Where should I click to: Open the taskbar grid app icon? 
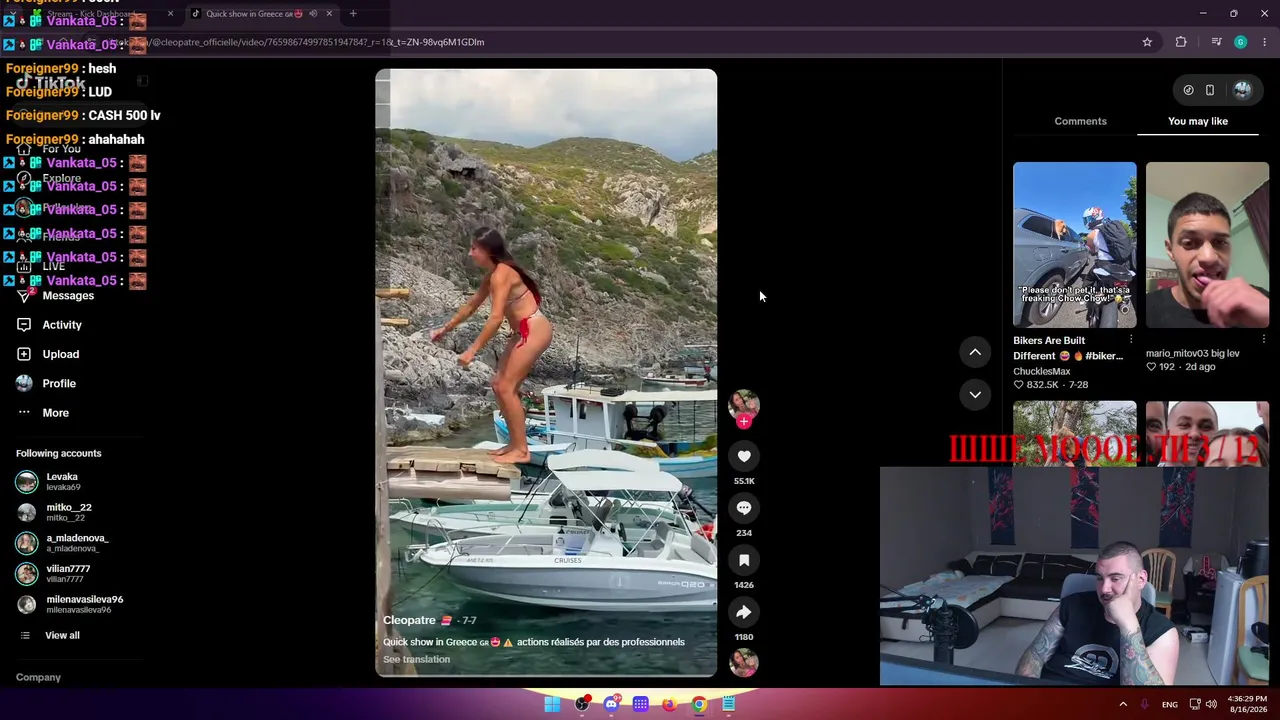[640, 704]
